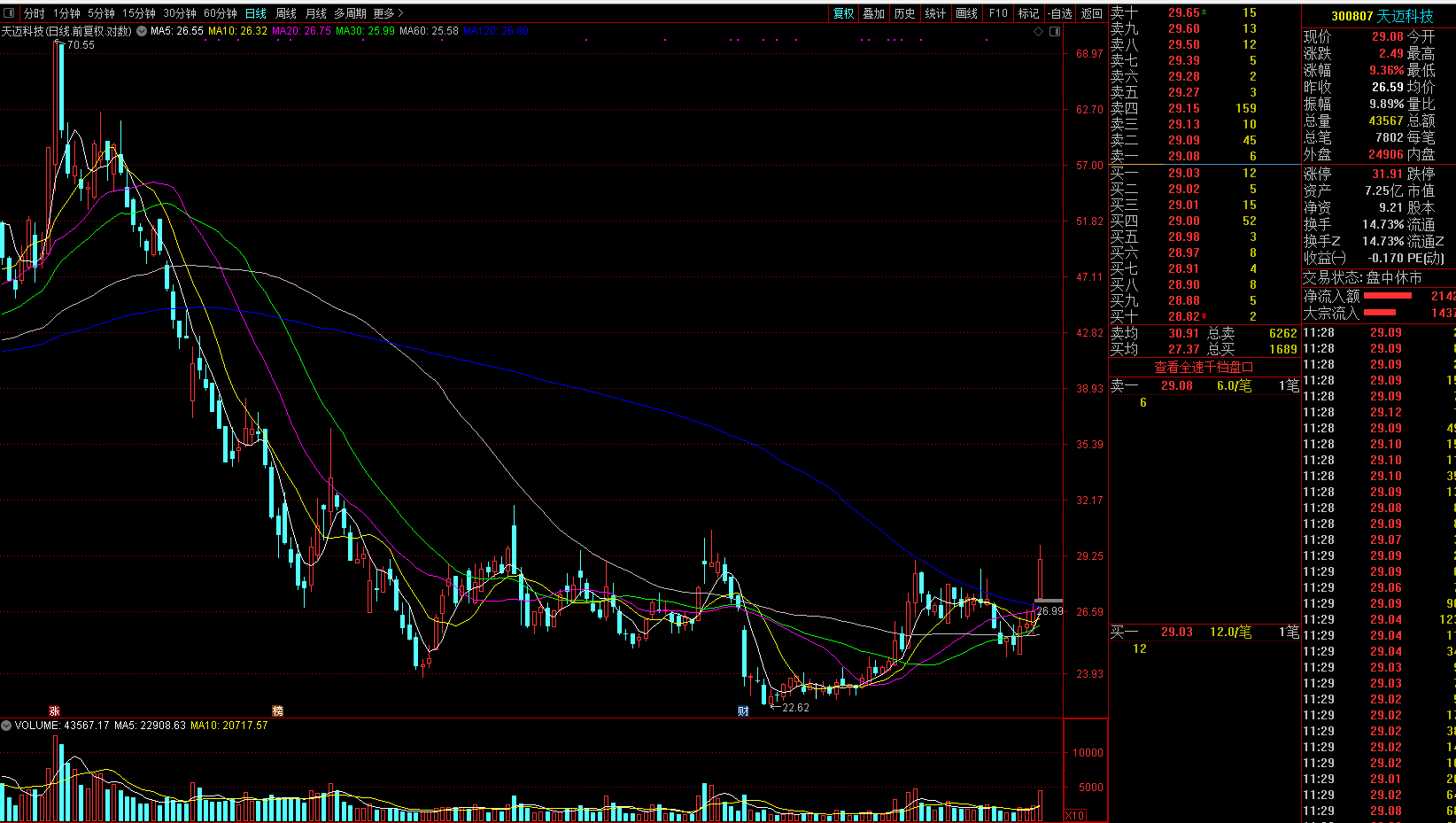The width and height of the screenshot is (1456, 823).
Task: Click the 总量 value 43567
Action: 1386,120
